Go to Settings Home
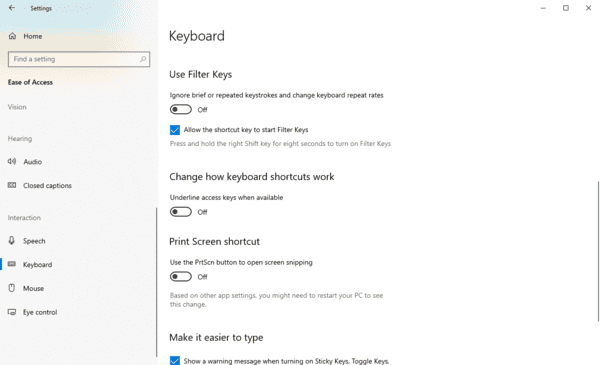Viewport: 600px width, 365px height. point(33,36)
